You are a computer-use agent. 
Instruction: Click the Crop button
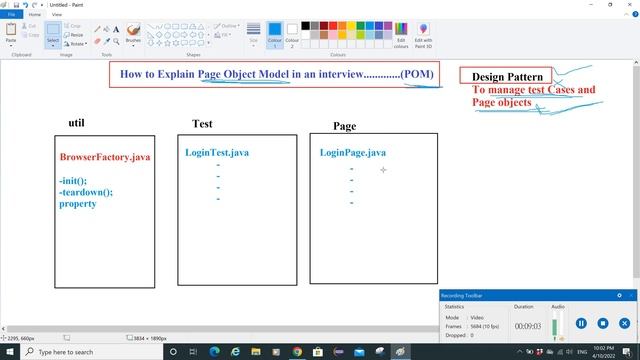pos(72,26)
